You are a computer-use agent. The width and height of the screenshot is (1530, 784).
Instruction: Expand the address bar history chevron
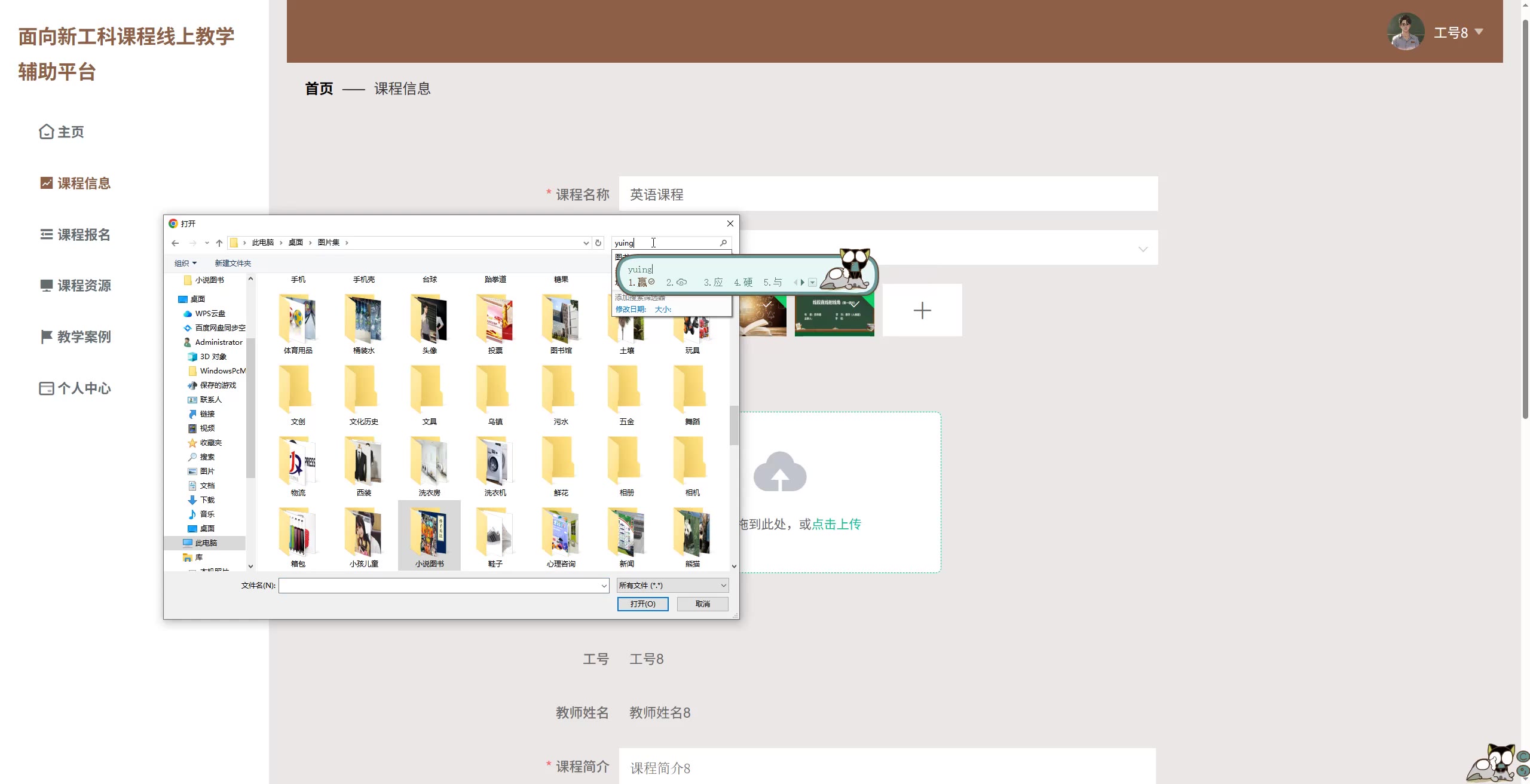coord(586,243)
